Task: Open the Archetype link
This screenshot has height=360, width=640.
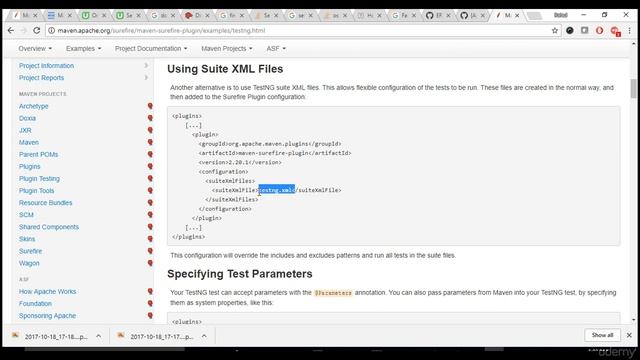Action: 33,106
